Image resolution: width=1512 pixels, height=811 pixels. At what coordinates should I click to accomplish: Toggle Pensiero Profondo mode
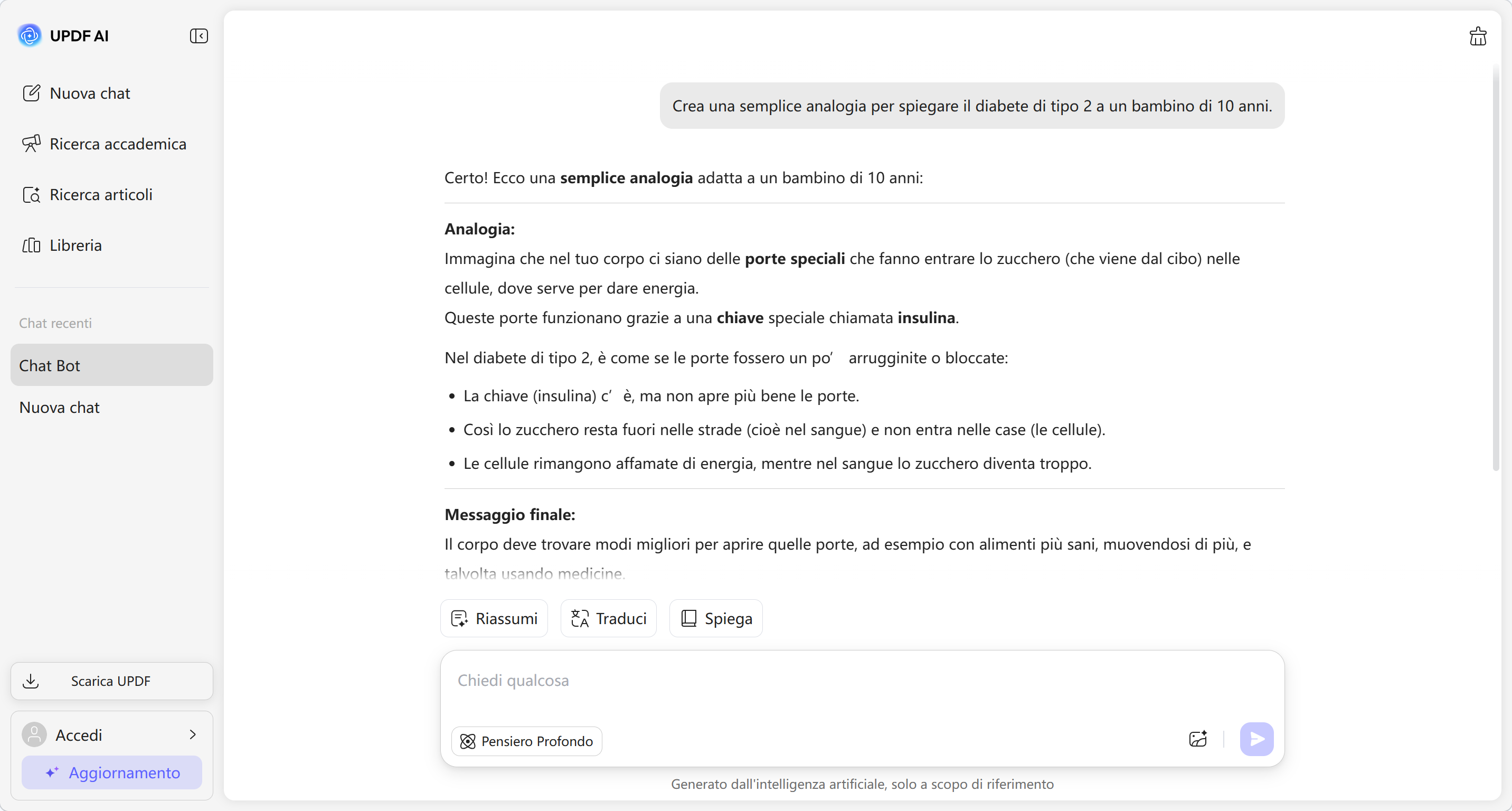[x=526, y=741]
